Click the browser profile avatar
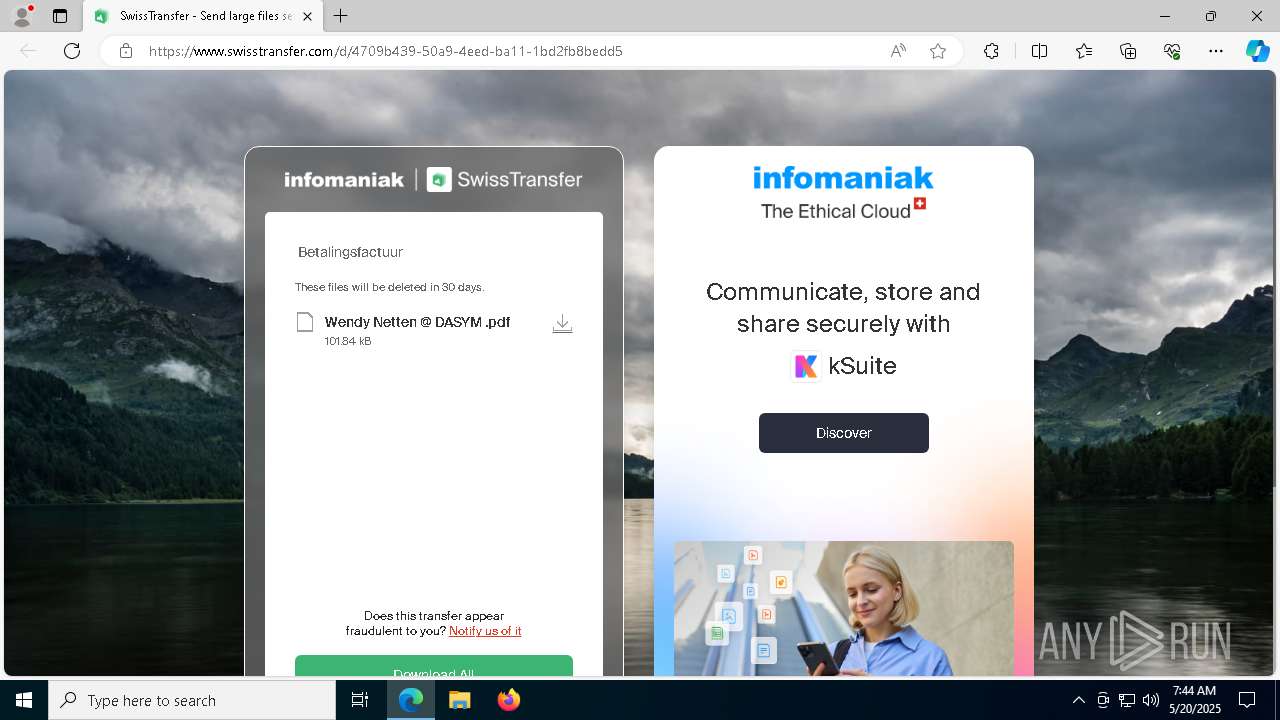This screenshot has width=1280, height=720. pos(22,16)
